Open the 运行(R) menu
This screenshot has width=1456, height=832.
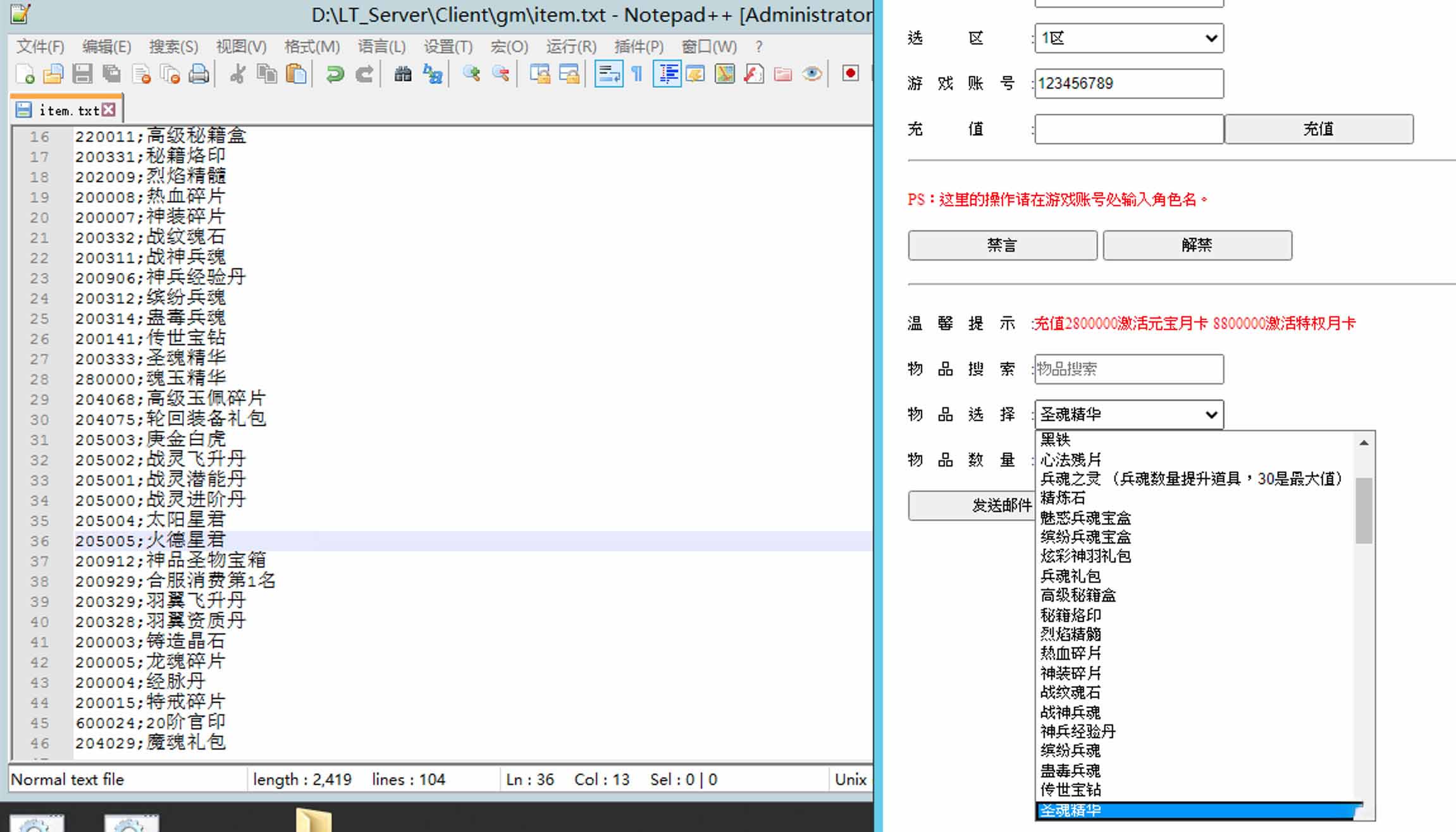point(571,46)
